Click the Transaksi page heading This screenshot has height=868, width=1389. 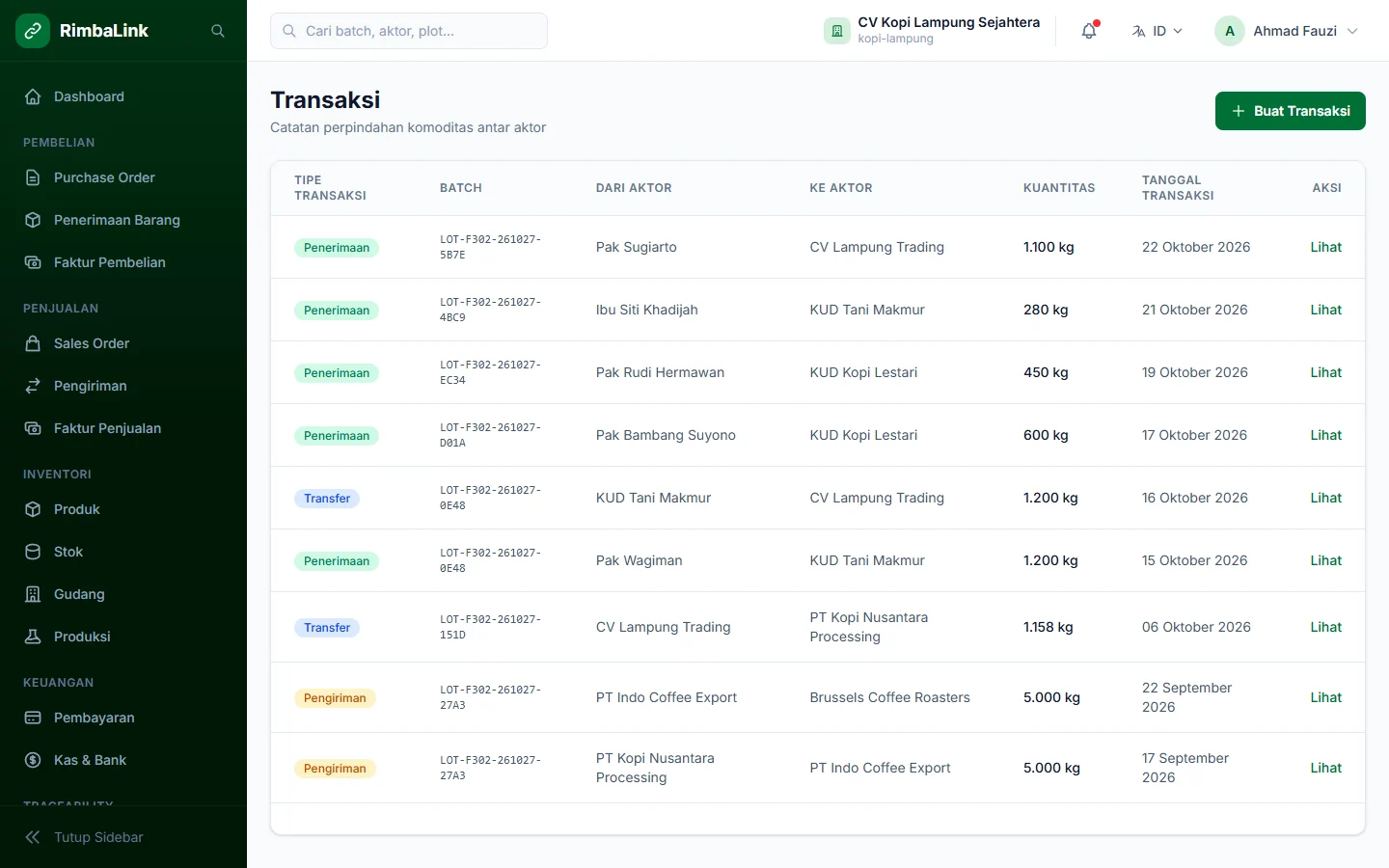(325, 100)
